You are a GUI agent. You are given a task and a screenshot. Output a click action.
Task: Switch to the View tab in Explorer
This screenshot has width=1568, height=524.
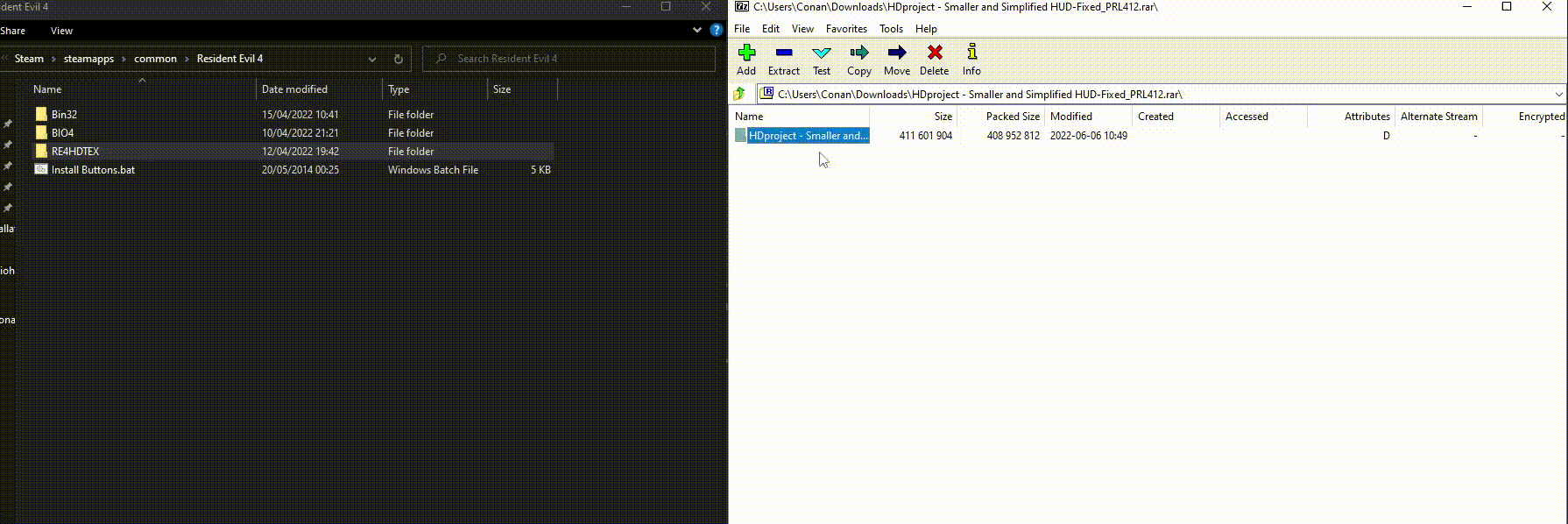61,31
